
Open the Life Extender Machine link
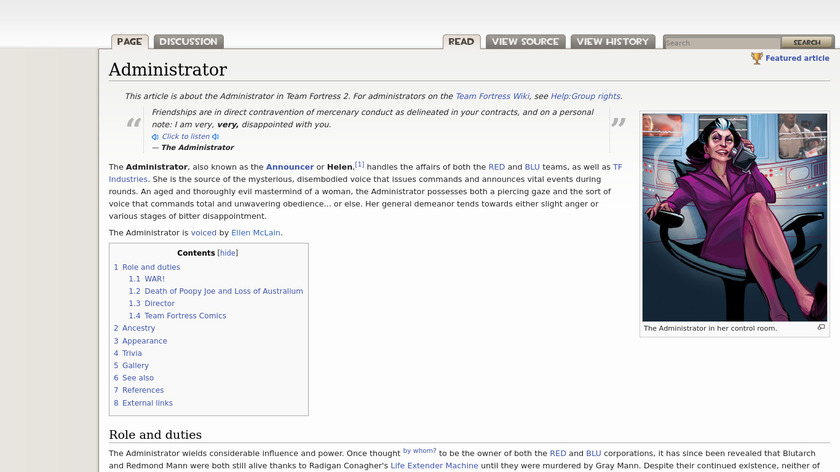(434, 466)
